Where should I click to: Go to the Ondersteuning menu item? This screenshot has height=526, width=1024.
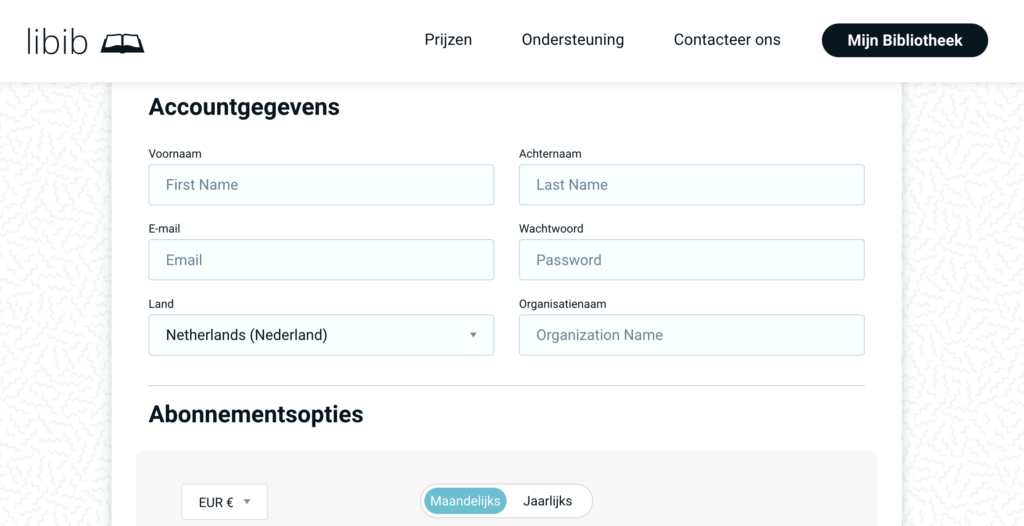coord(572,40)
